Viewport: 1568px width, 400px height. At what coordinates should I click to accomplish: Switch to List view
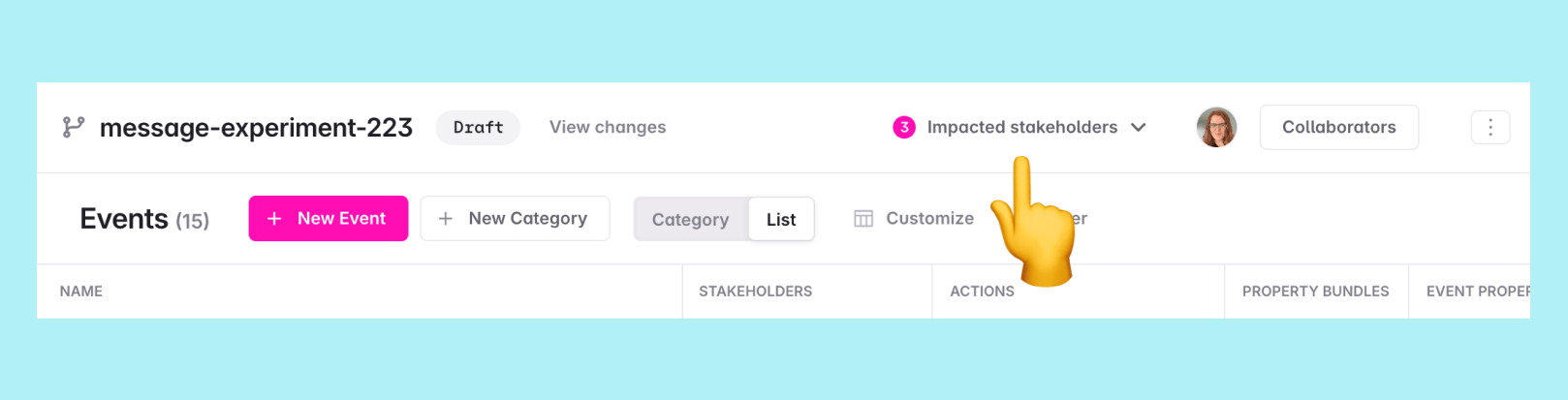(x=781, y=220)
